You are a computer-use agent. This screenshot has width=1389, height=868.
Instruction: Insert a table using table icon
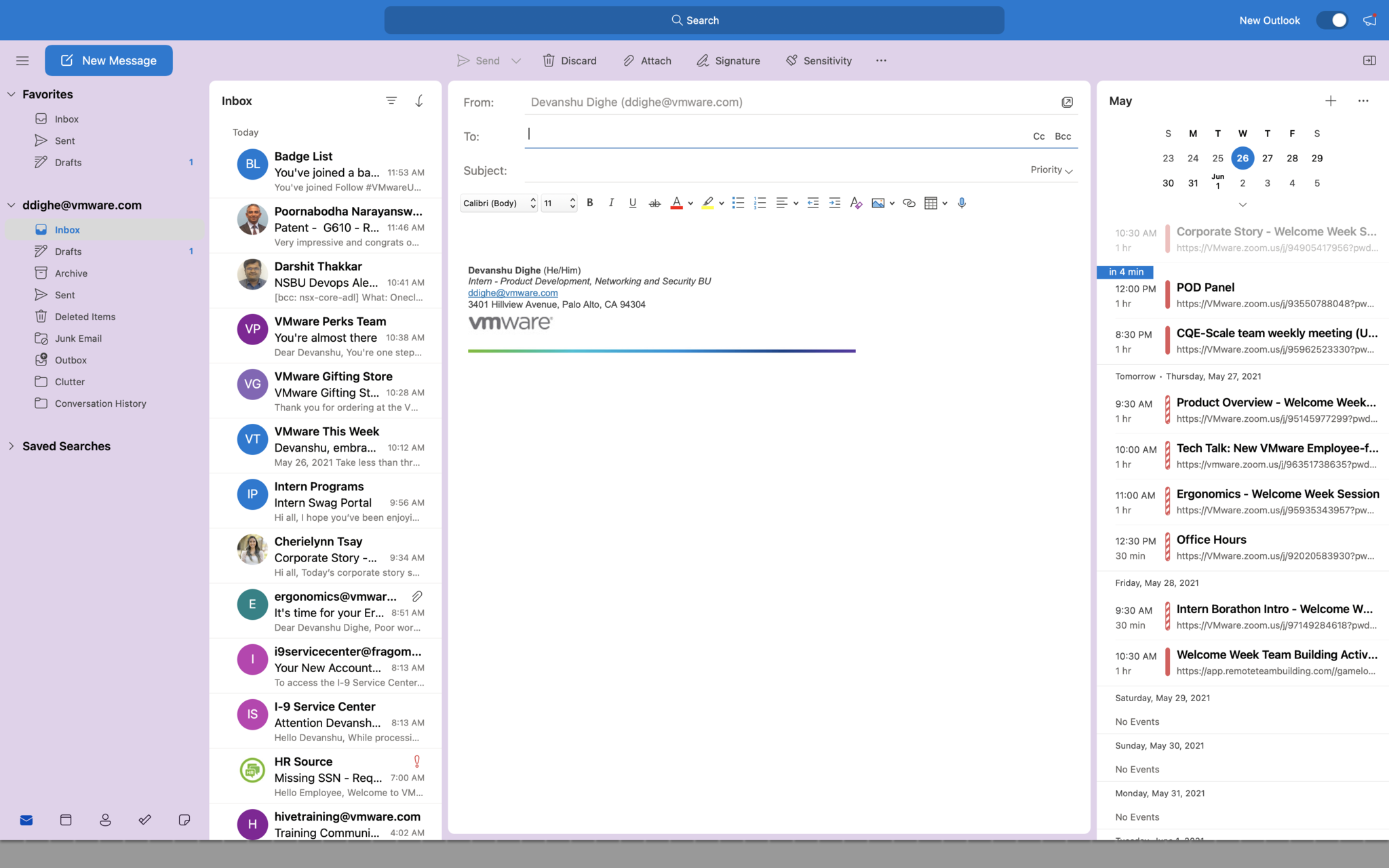[x=931, y=203]
